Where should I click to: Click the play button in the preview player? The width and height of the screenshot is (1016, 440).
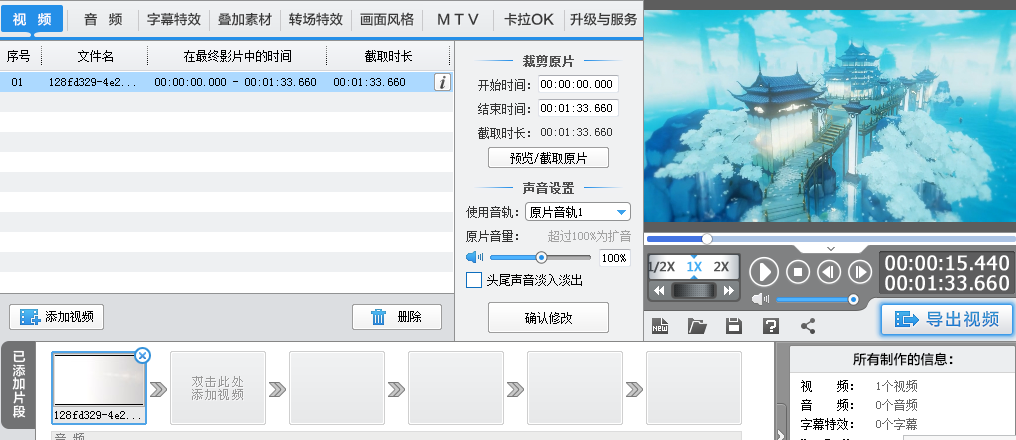click(764, 272)
